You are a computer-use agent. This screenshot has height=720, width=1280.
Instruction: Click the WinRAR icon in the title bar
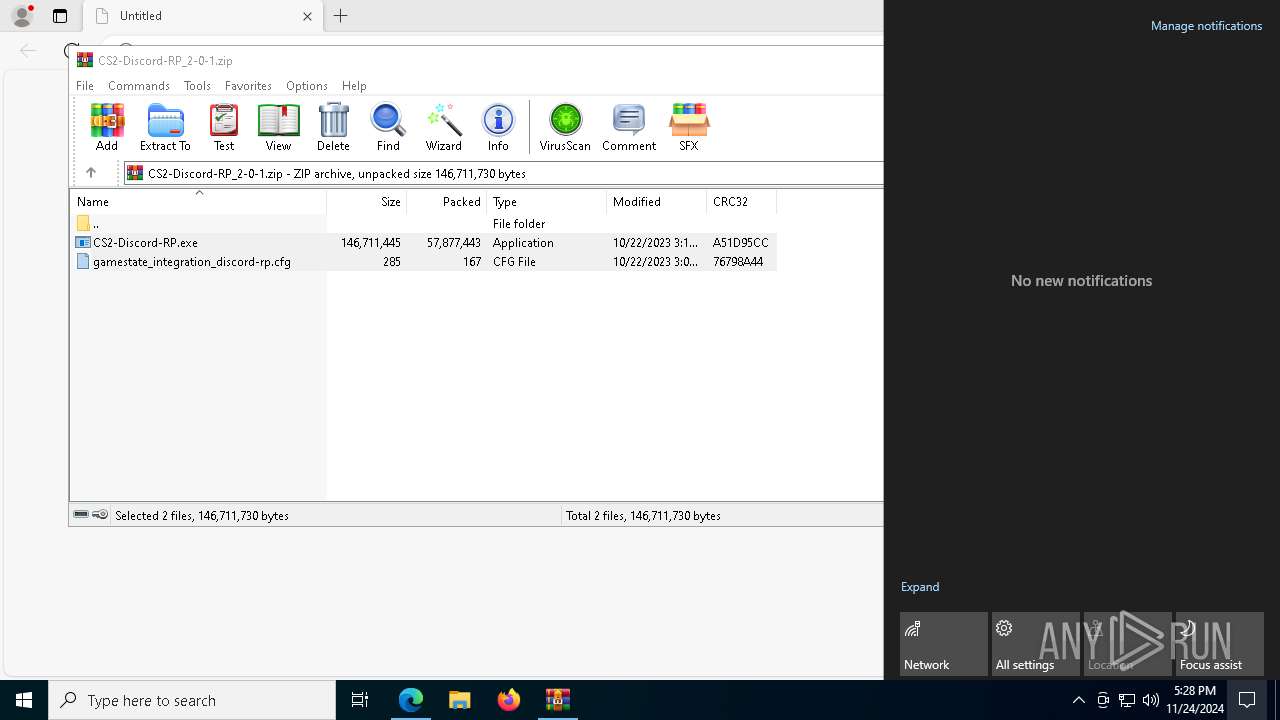pos(85,60)
